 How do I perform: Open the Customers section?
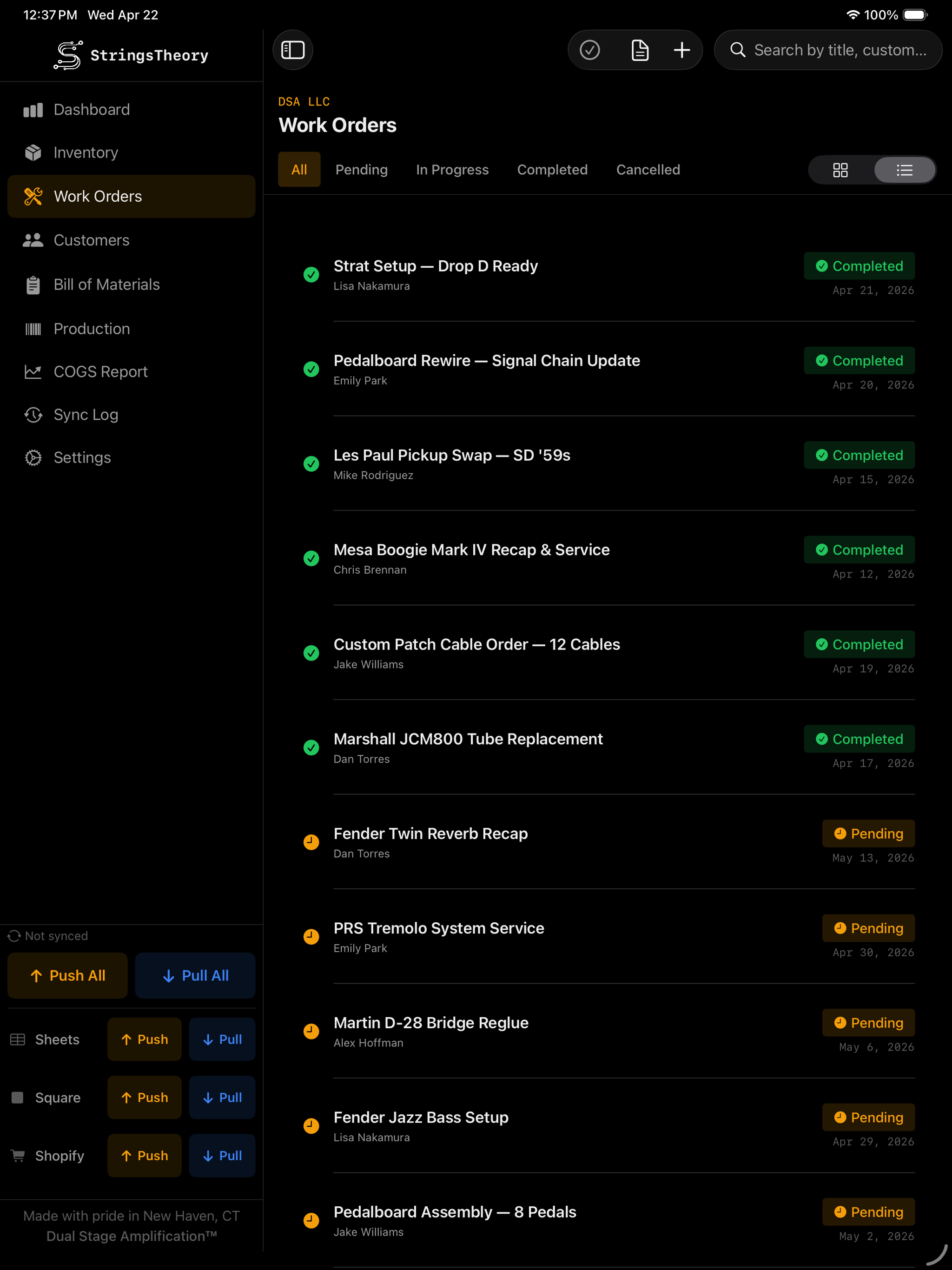click(91, 240)
